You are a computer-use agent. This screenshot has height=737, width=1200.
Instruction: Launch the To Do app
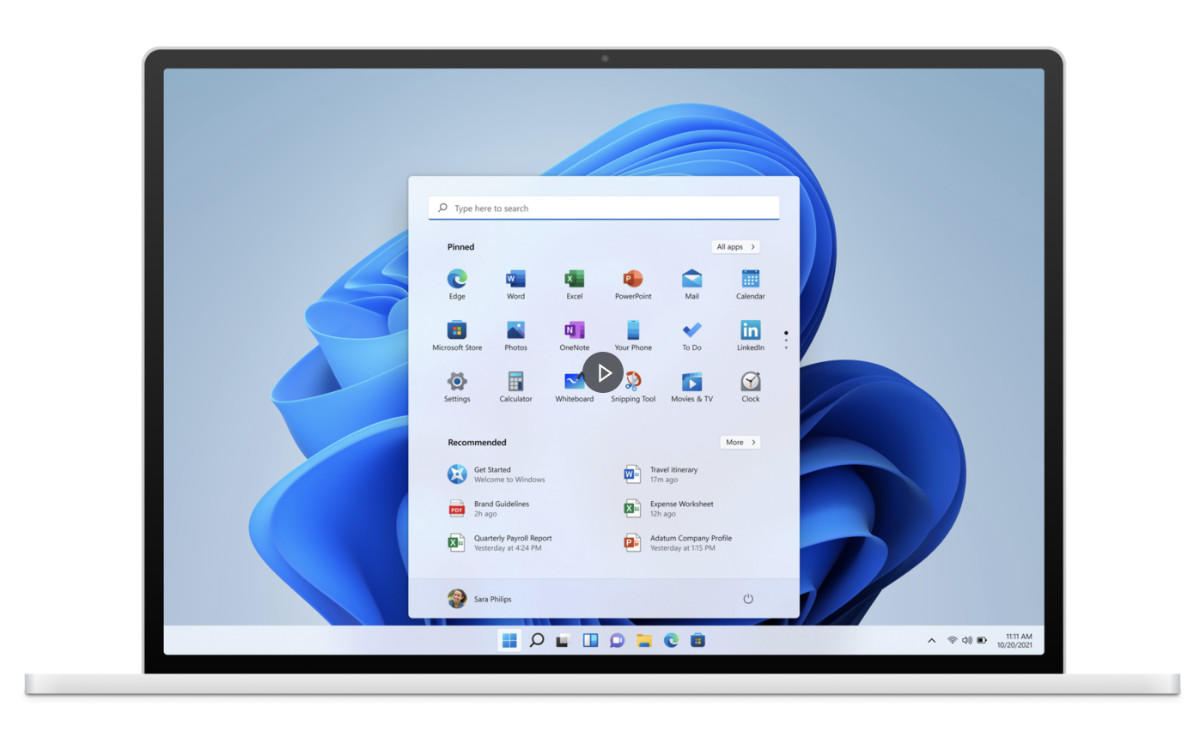(692, 335)
